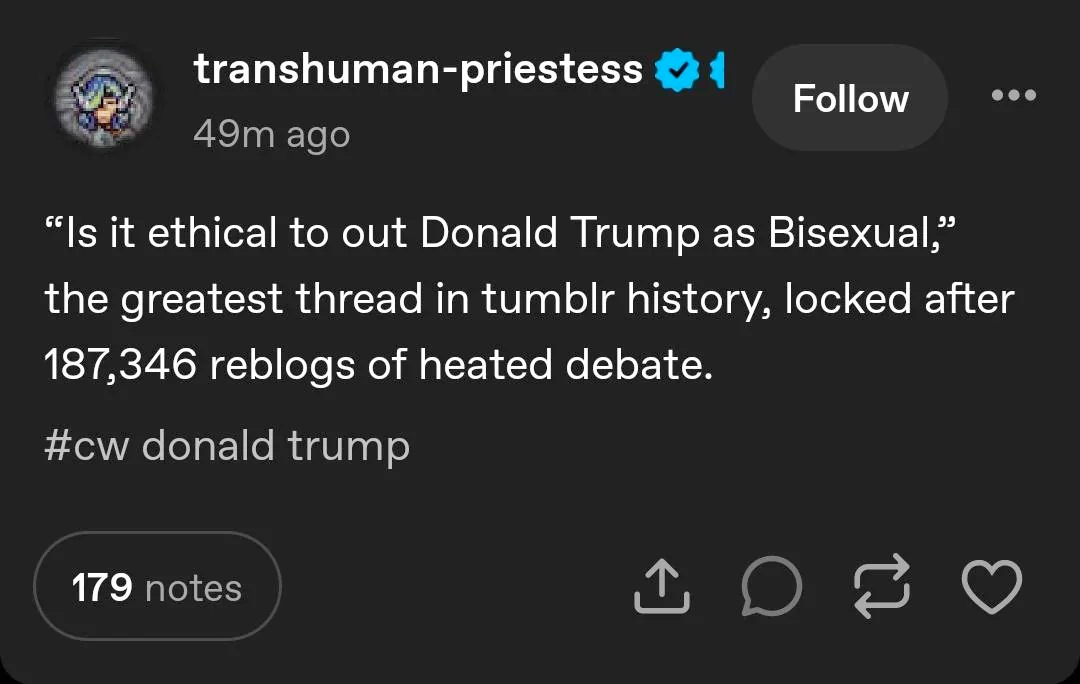
Task: Click the "179" count number
Action: click(x=102, y=587)
